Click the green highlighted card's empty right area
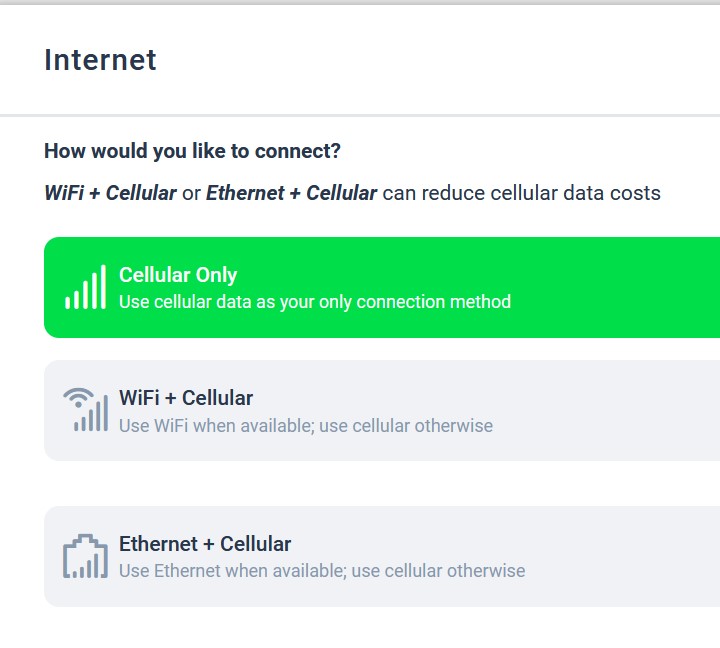The height and width of the screenshot is (648, 720). pos(640,288)
